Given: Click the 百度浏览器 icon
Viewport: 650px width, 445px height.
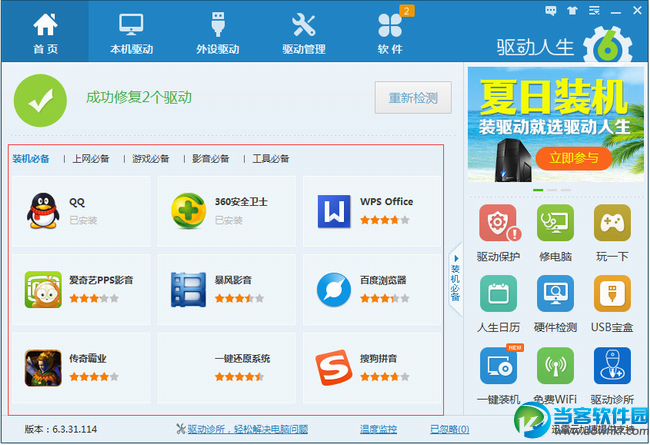Looking at the screenshot, I should point(334,289).
